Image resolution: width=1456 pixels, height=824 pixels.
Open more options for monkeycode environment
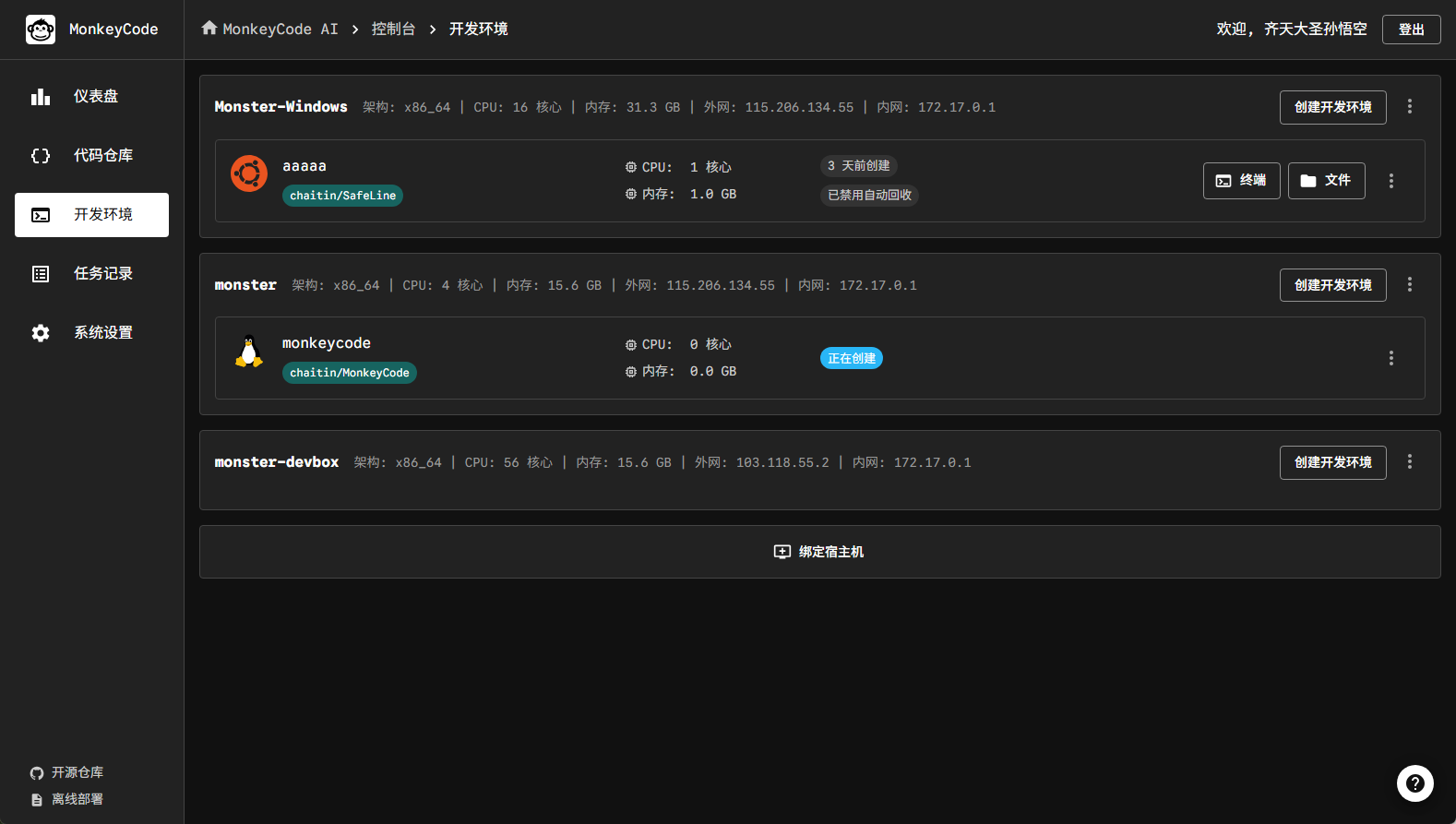(1390, 358)
